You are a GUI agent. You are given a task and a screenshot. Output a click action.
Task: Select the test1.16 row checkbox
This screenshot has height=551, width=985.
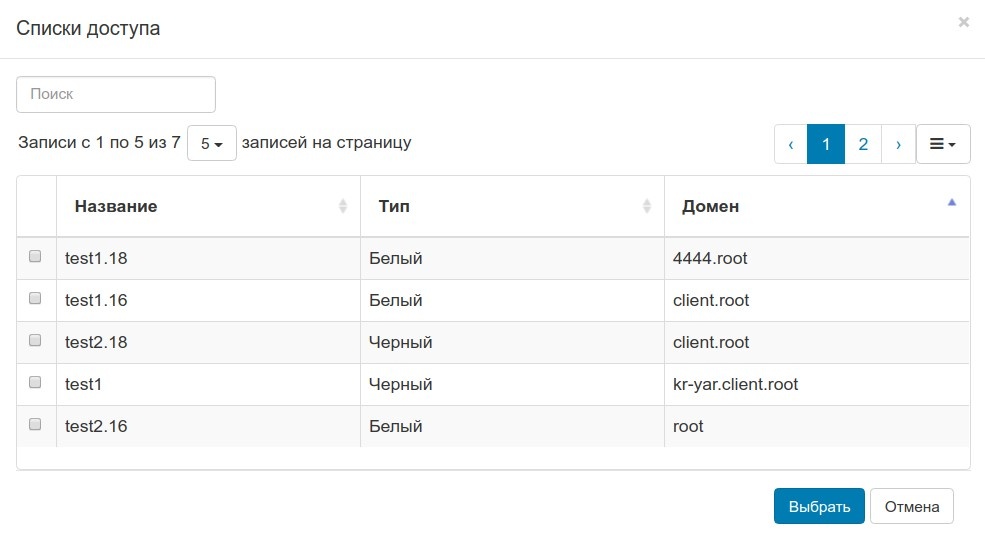point(35,299)
